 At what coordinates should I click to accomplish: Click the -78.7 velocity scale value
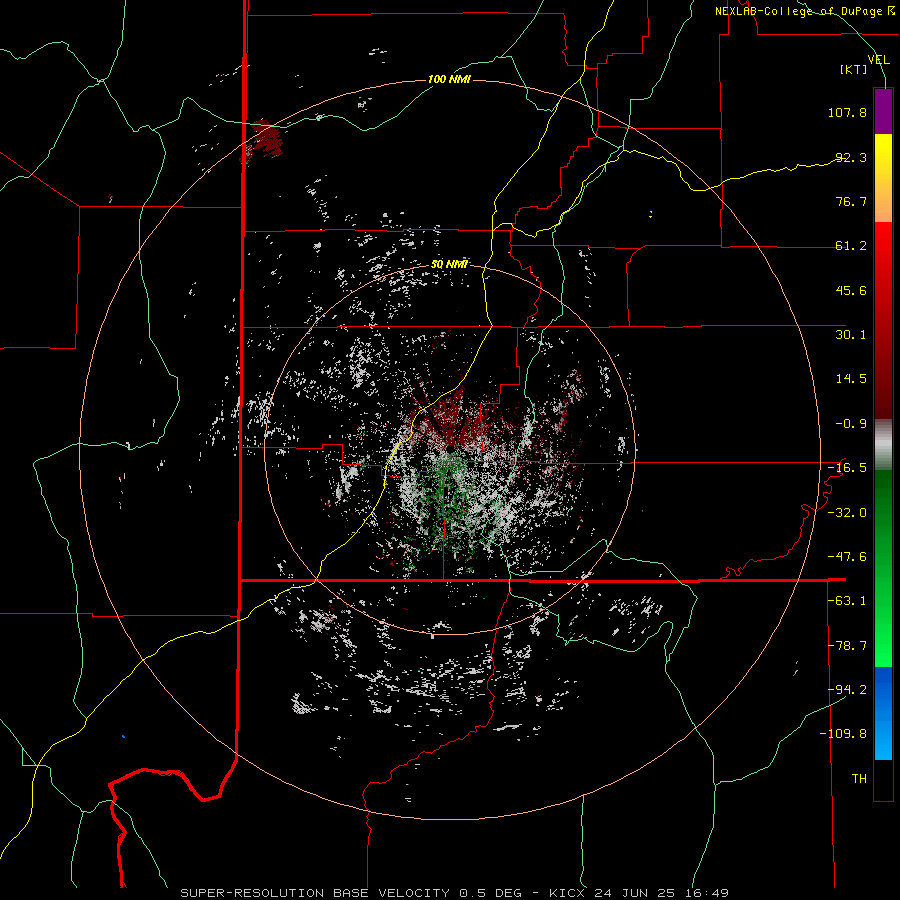(x=847, y=646)
